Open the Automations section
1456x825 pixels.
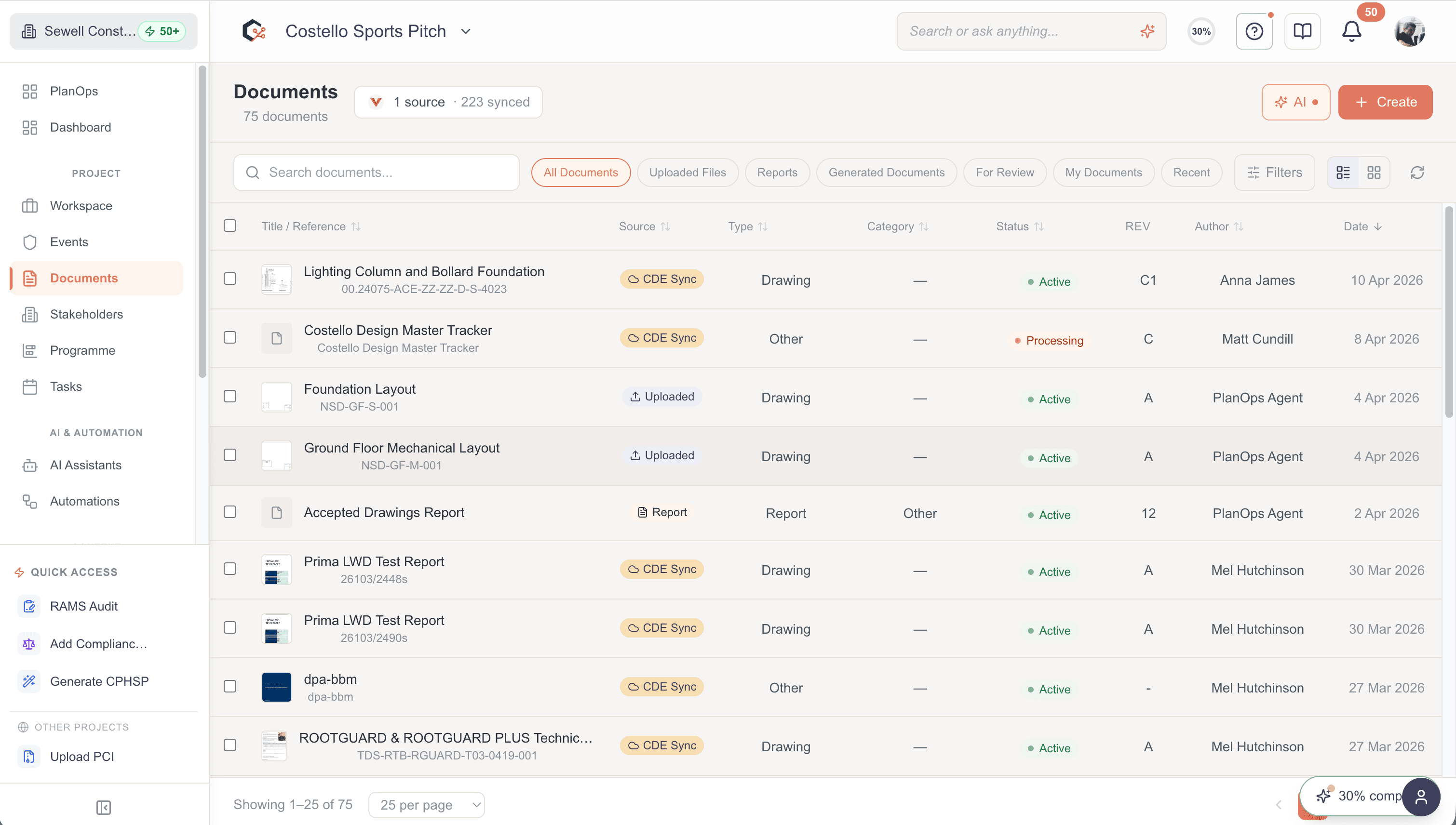click(x=84, y=501)
